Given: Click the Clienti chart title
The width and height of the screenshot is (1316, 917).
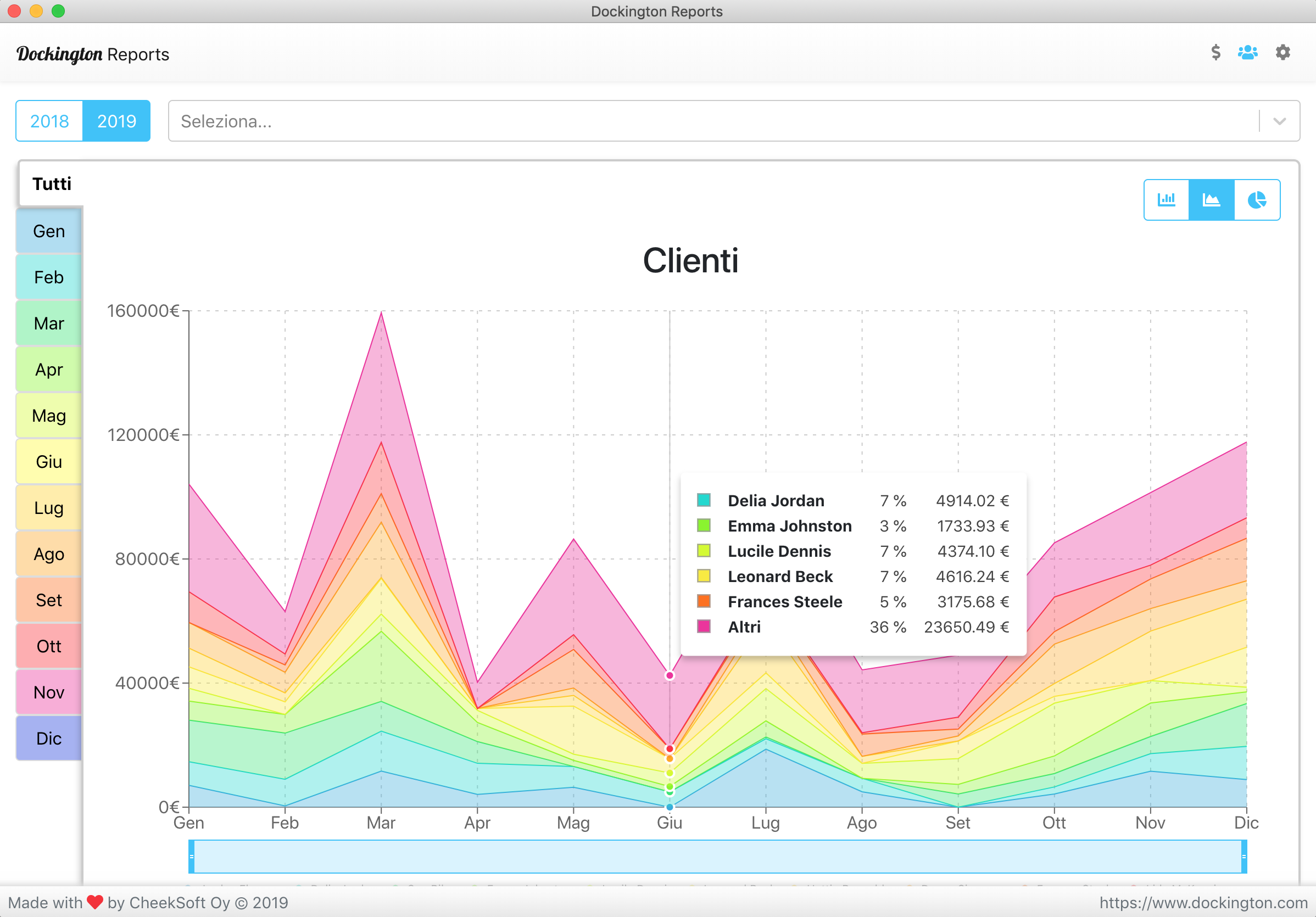Looking at the screenshot, I should (690, 261).
